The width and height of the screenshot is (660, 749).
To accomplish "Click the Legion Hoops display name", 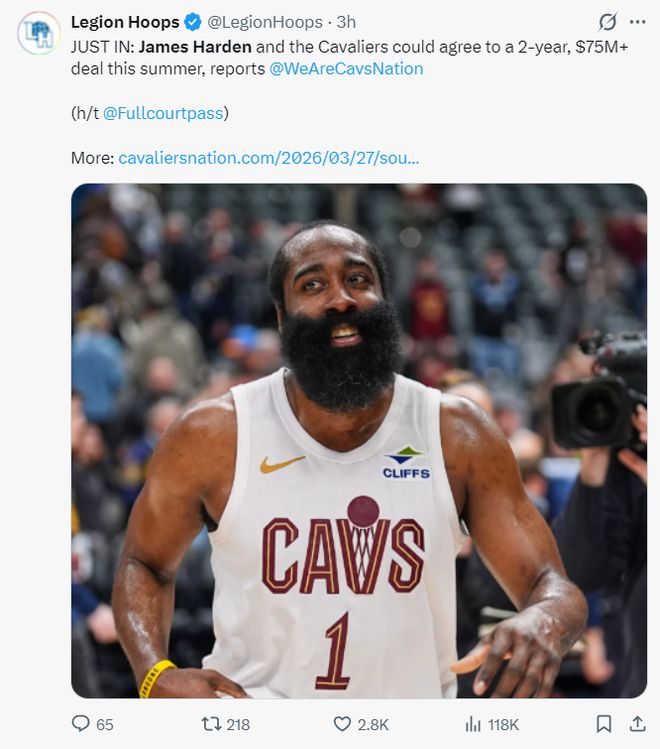I will click(125, 21).
